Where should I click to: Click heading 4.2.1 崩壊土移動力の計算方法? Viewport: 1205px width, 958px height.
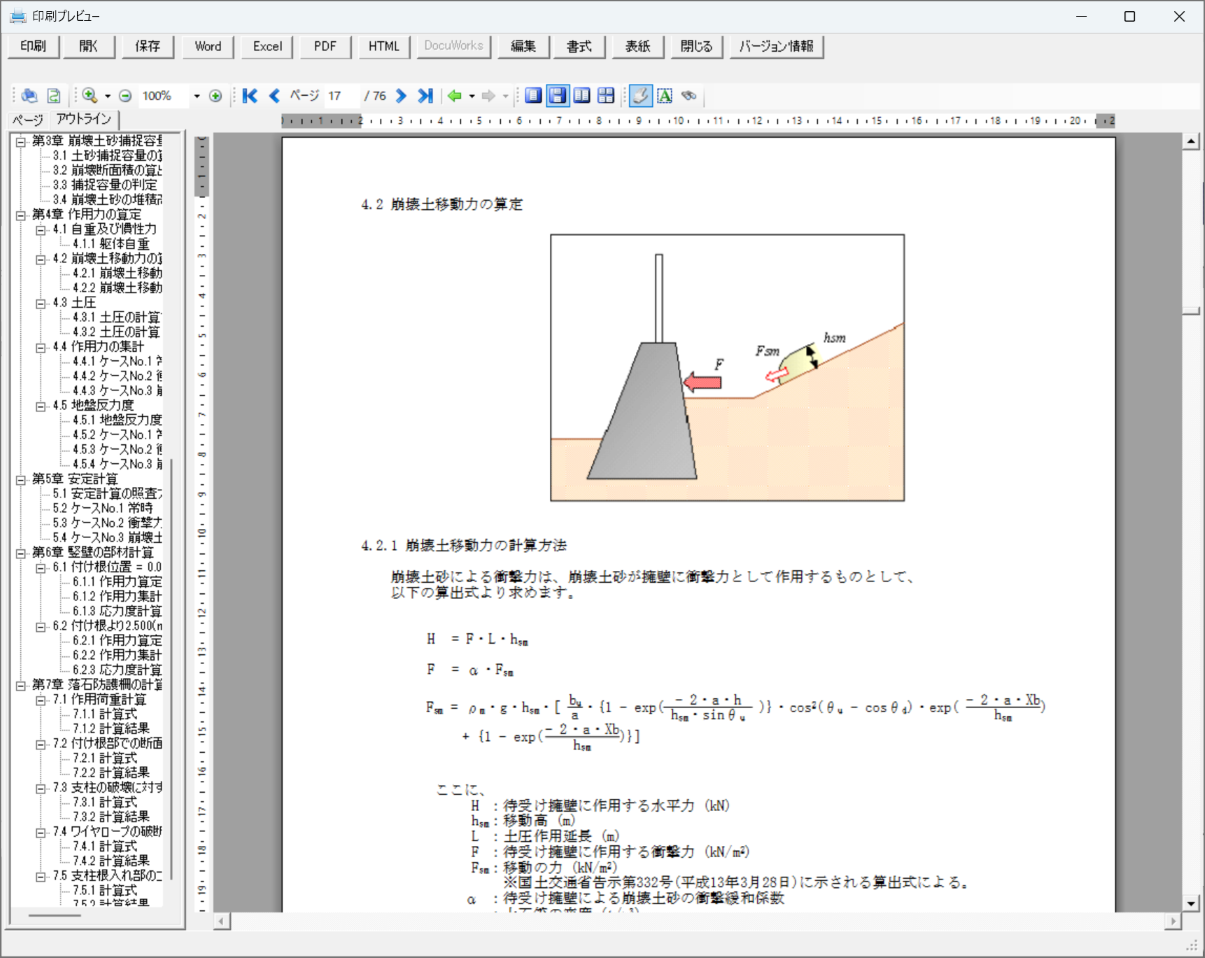point(464,546)
